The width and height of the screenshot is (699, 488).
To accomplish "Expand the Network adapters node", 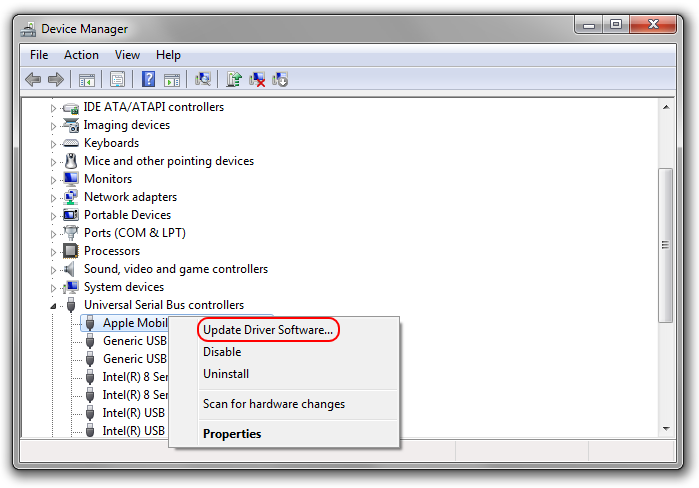I will point(53,198).
